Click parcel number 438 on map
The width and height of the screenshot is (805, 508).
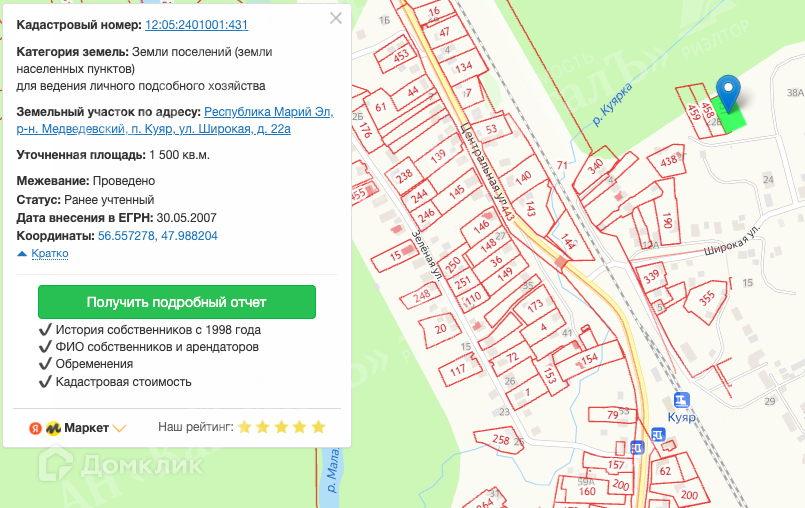[x=668, y=161]
